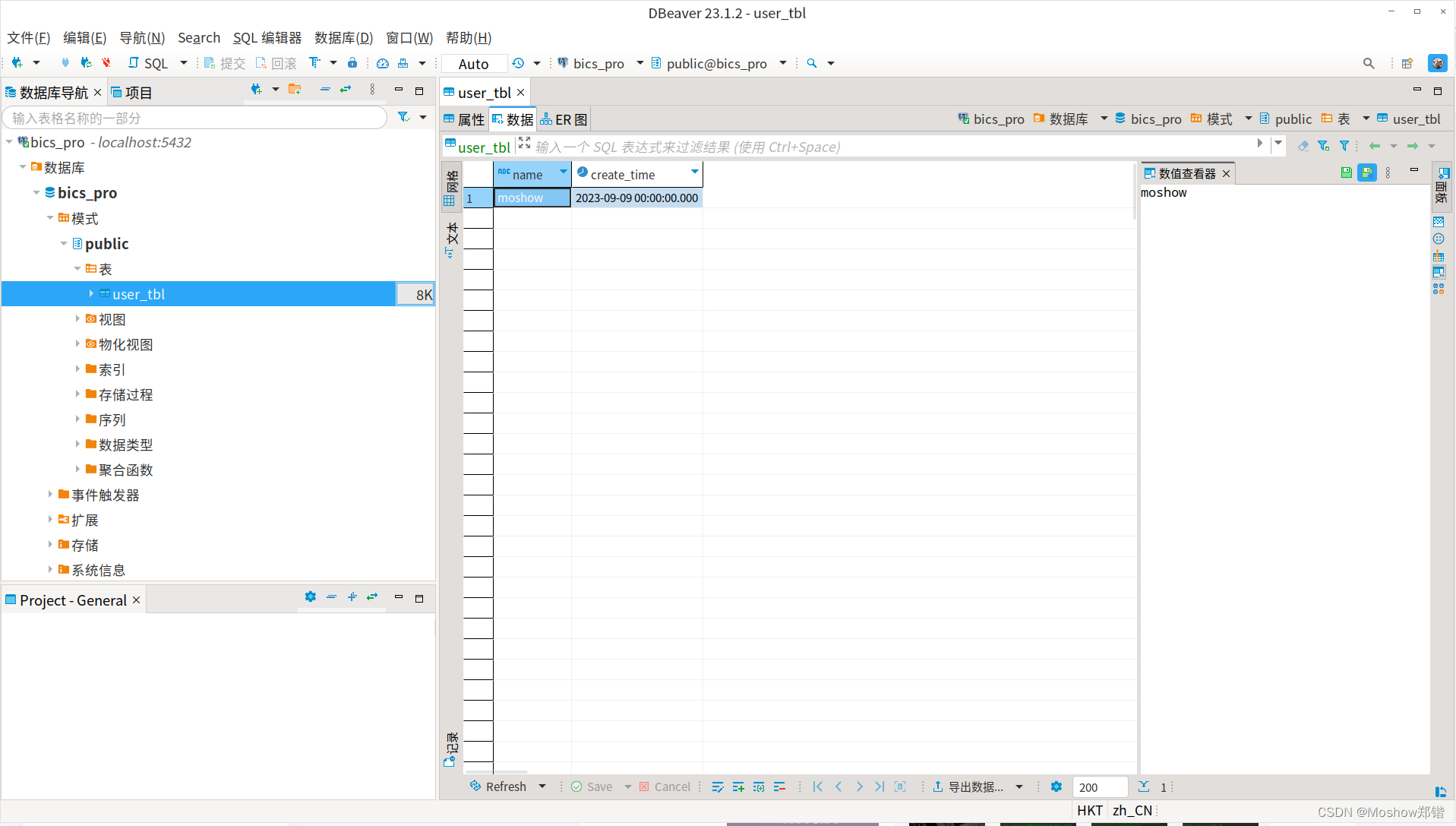
Task: Click the transaction mode icon in the toolbar
Action: [314, 63]
